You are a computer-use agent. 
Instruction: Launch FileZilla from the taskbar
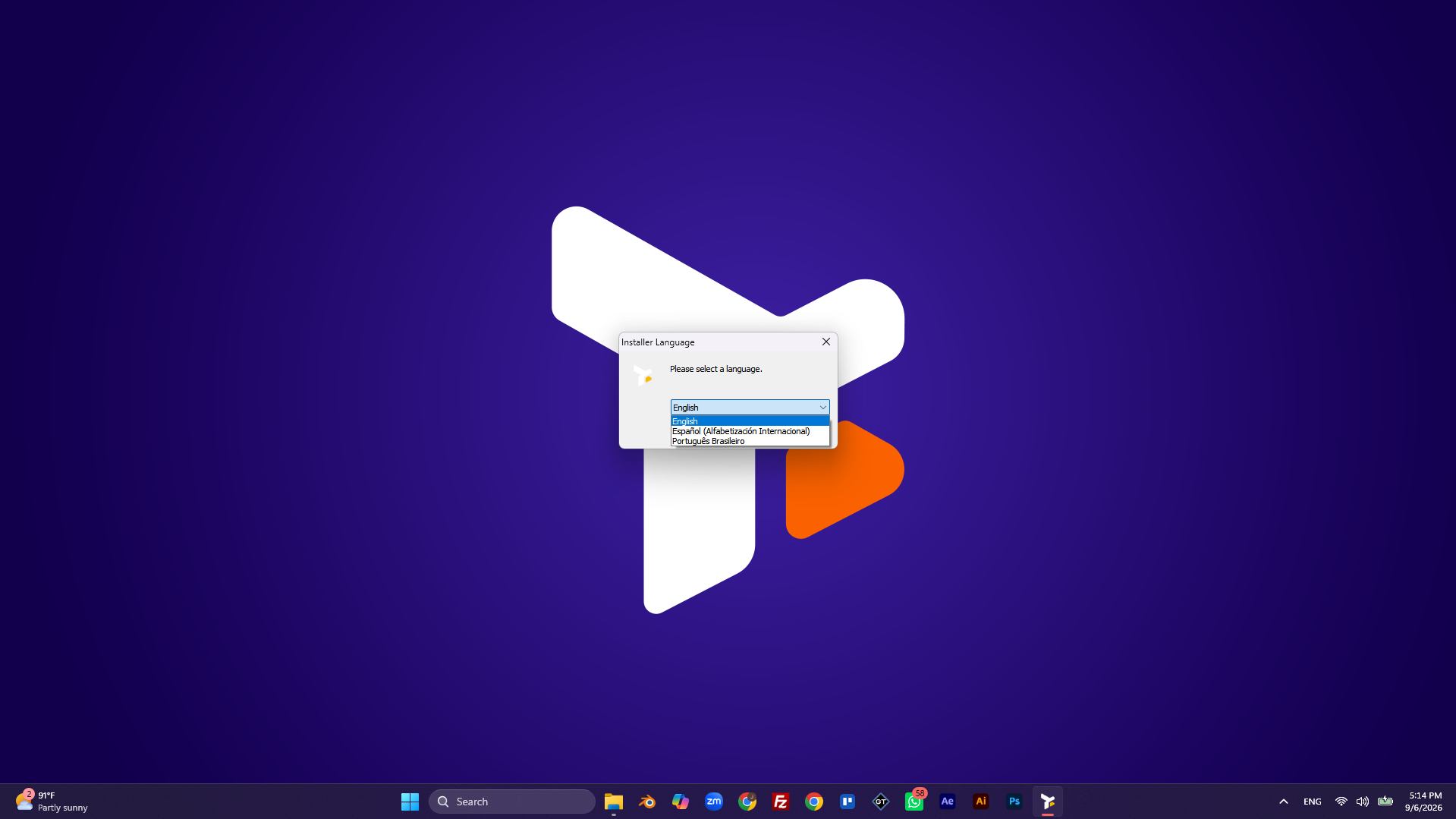781,802
